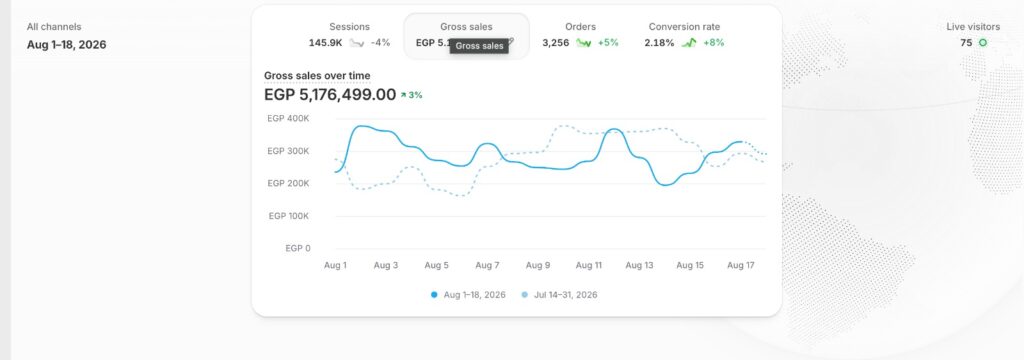This screenshot has width=1024, height=360.
Task: Click the EGP 400K axis label
Action: pyautogui.click(x=288, y=118)
